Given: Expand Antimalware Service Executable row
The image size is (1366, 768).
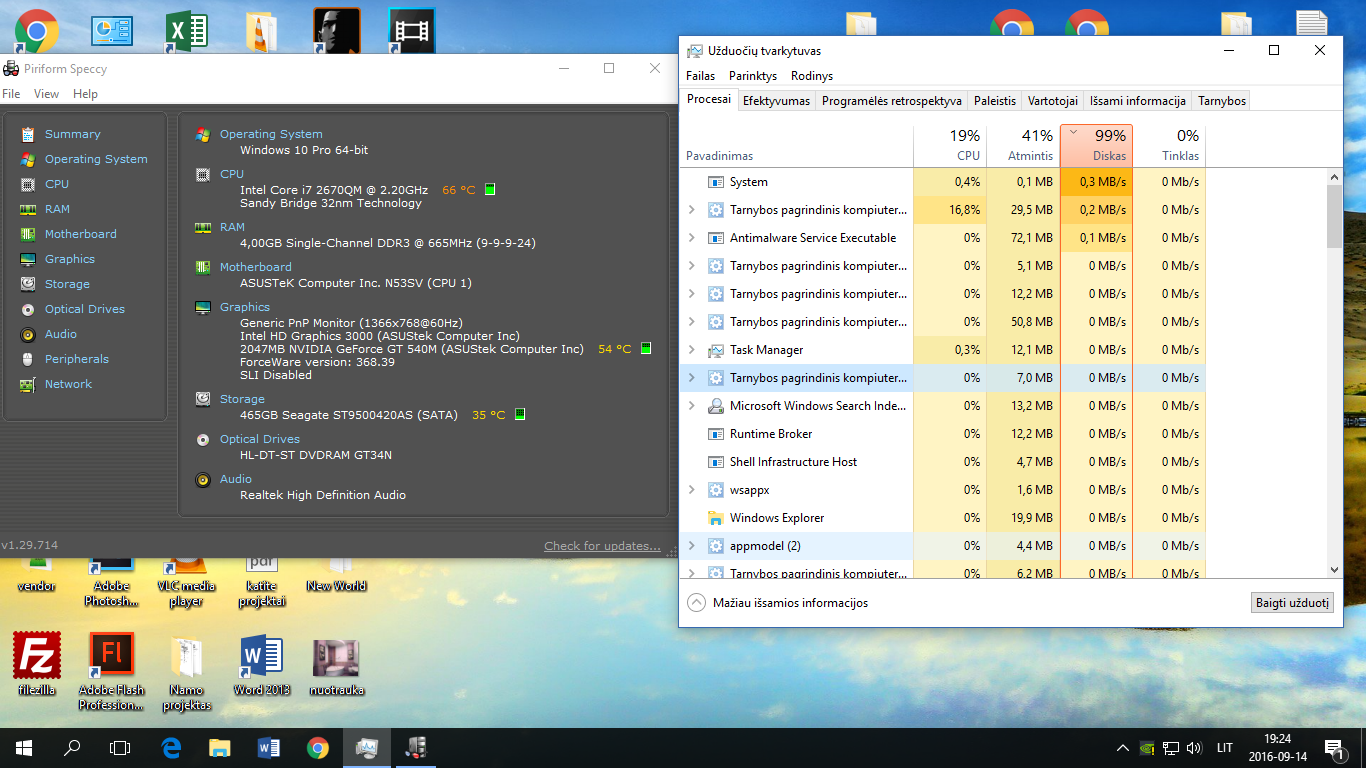Looking at the screenshot, I should tap(691, 238).
